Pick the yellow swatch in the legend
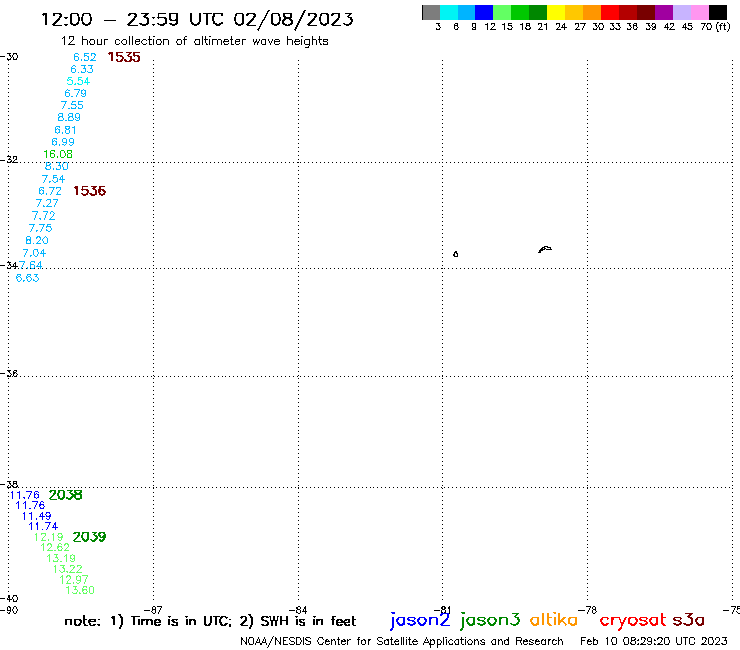 point(556,12)
